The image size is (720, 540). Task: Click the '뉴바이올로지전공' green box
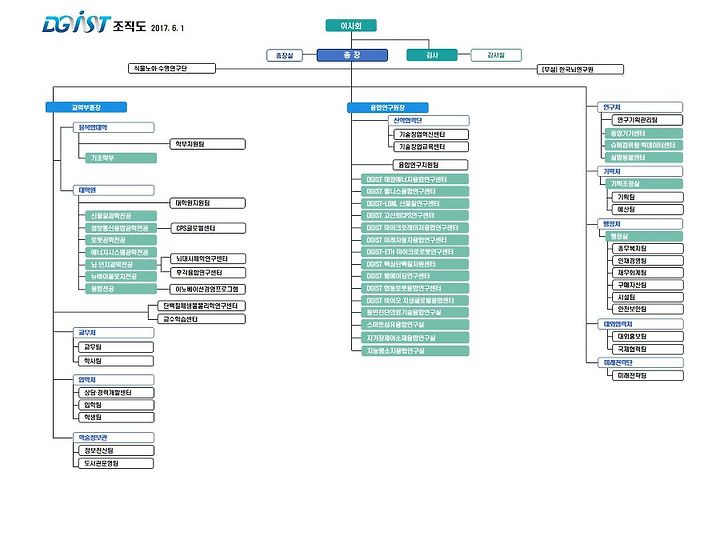point(121,277)
